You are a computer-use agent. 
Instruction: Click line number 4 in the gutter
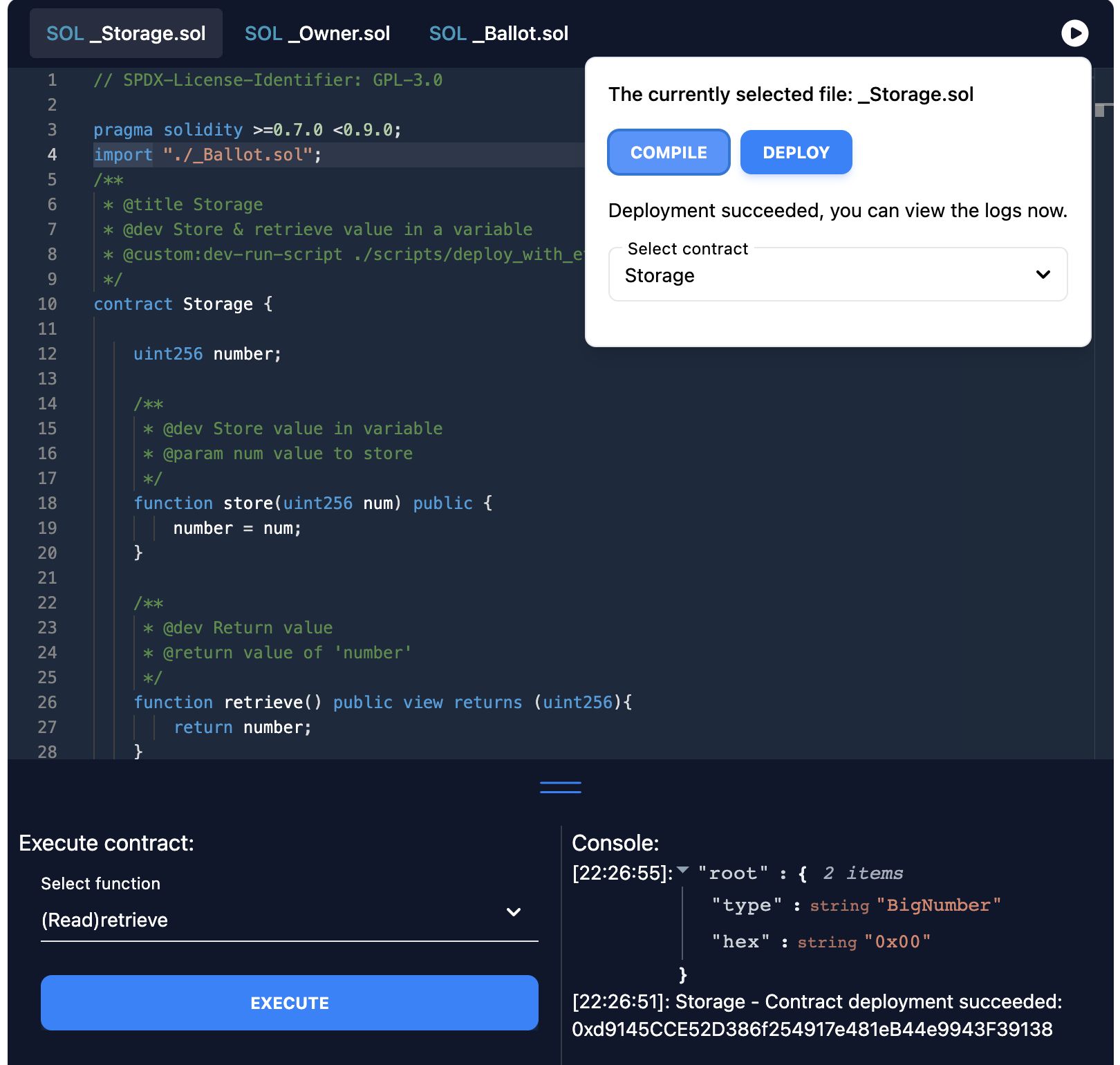tap(52, 155)
